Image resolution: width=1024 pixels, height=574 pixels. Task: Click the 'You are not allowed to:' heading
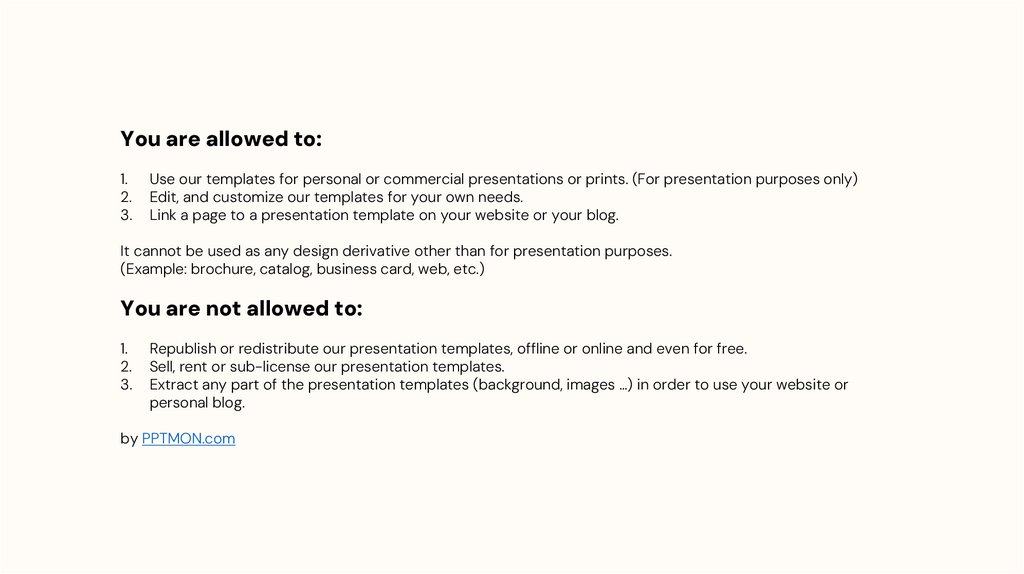(x=241, y=309)
